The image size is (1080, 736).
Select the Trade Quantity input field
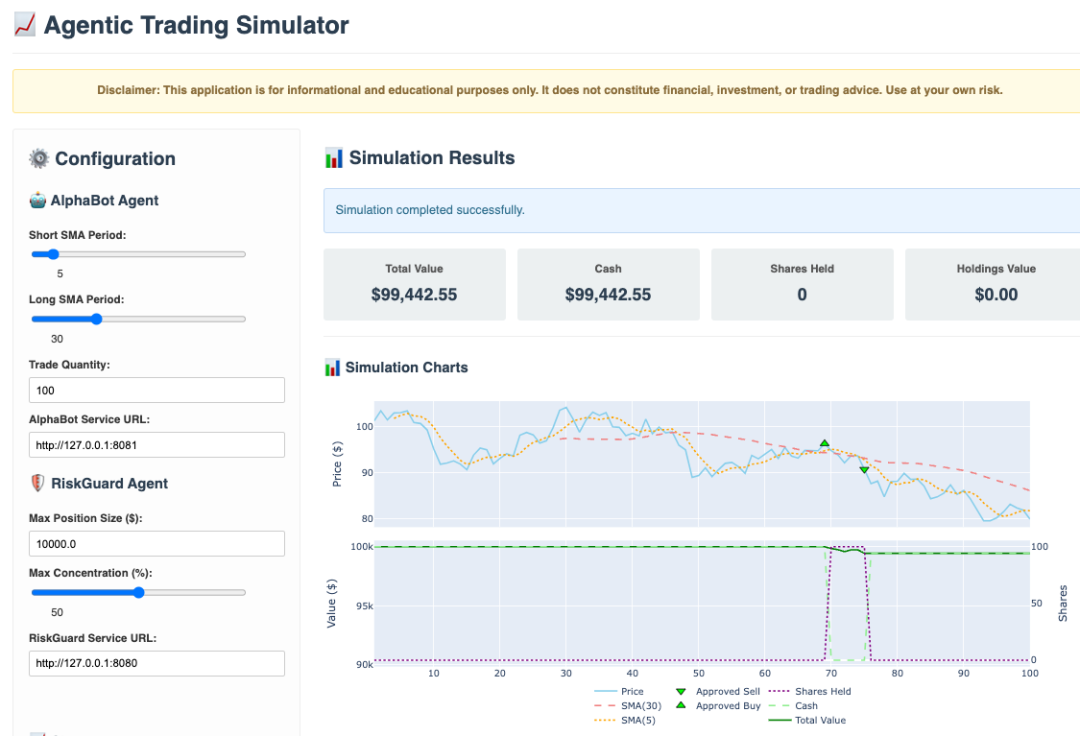tap(156, 390)
